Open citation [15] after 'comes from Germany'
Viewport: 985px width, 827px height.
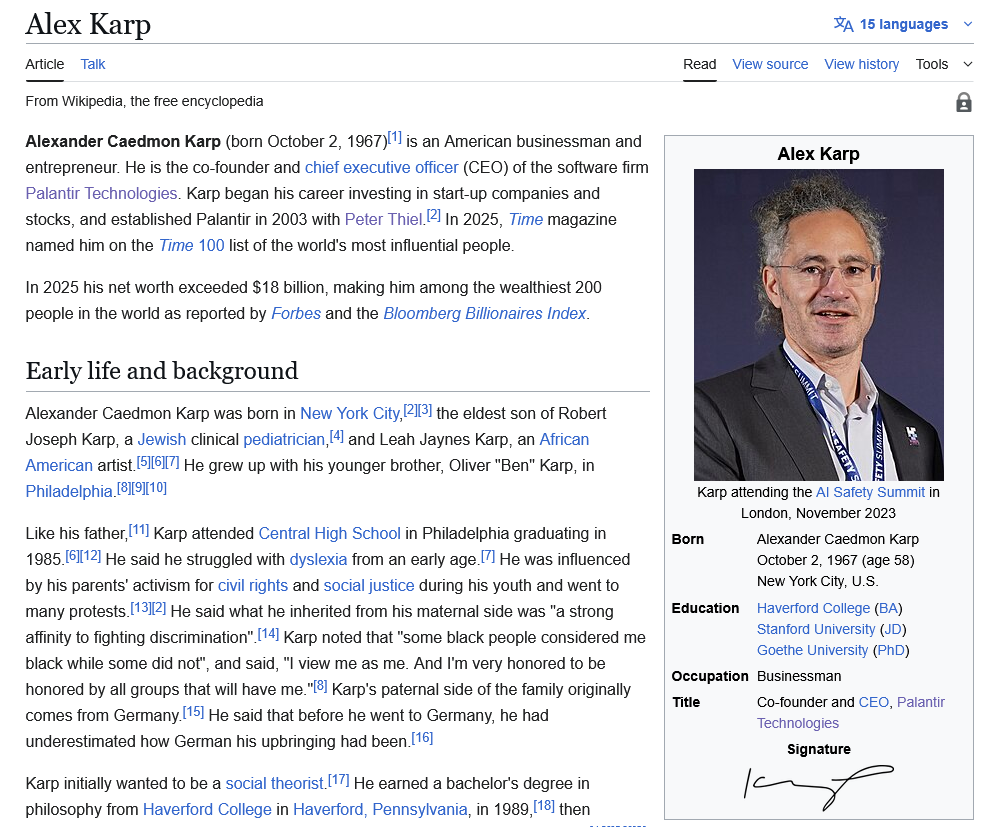(193, 711)
